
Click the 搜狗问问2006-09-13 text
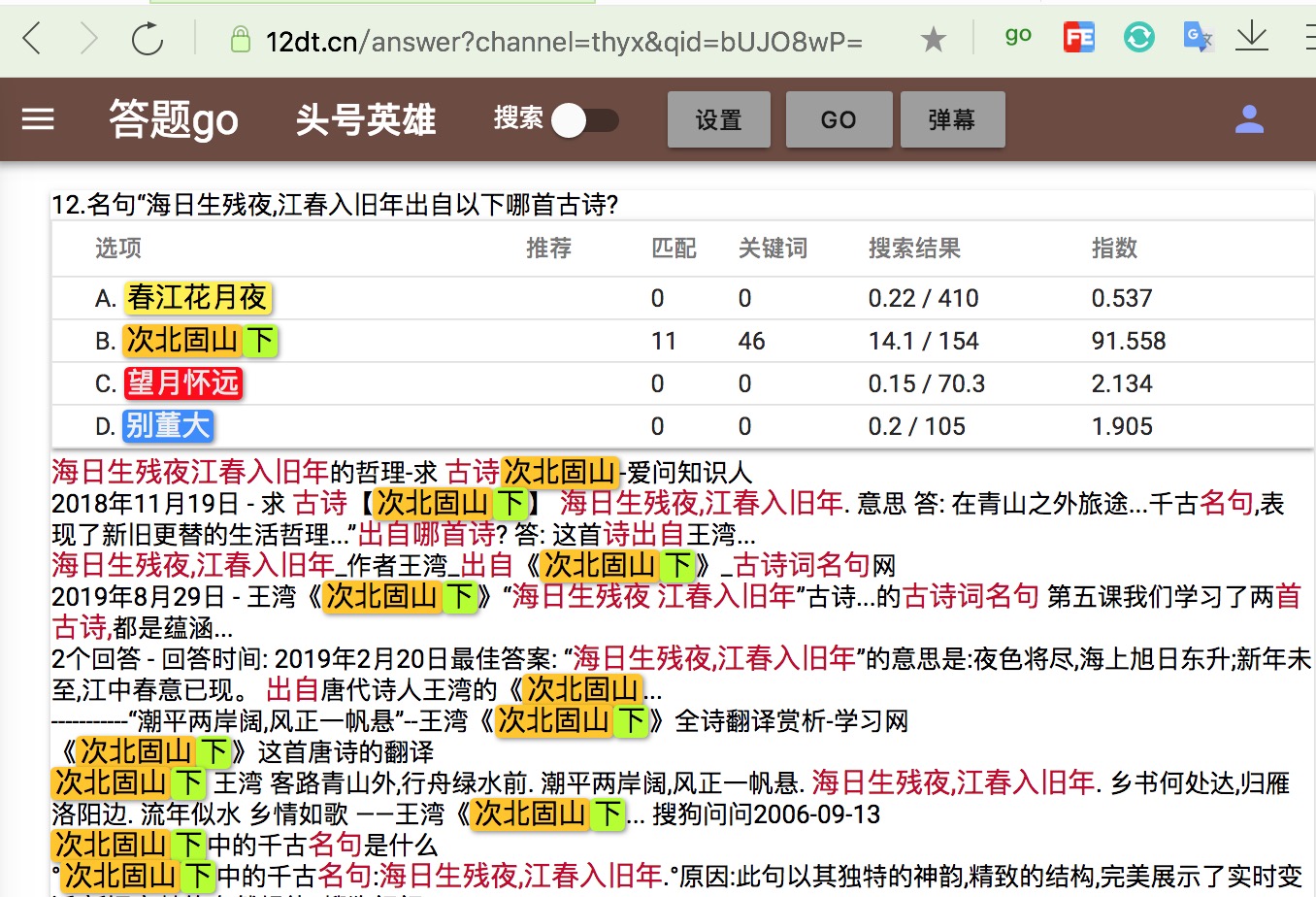tap(767, 814)
